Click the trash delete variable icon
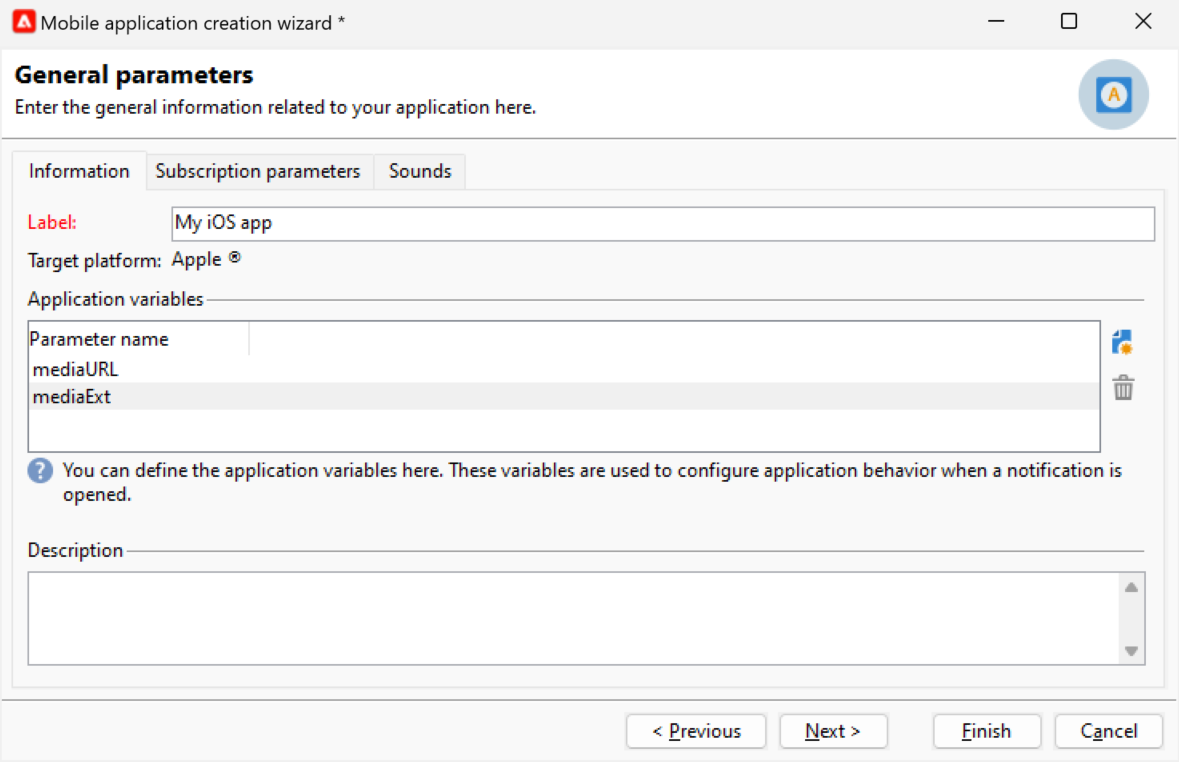The width and height of the screenshot is (1179, 762). pyautogui.click(x=1123, y=388)
